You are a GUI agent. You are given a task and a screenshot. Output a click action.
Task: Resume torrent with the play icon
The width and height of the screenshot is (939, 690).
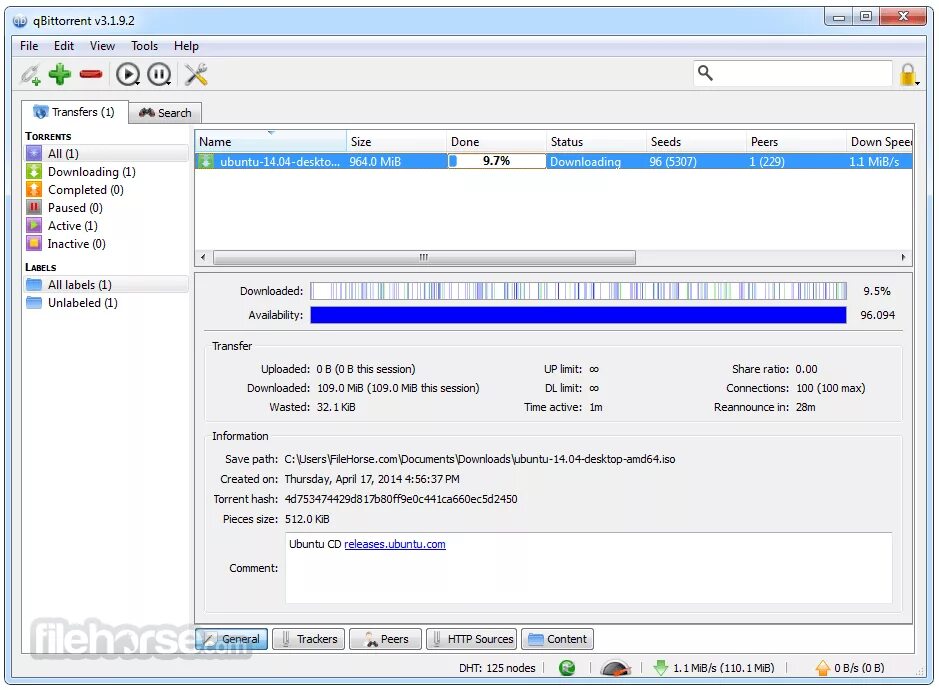click(x=128, y=74)
